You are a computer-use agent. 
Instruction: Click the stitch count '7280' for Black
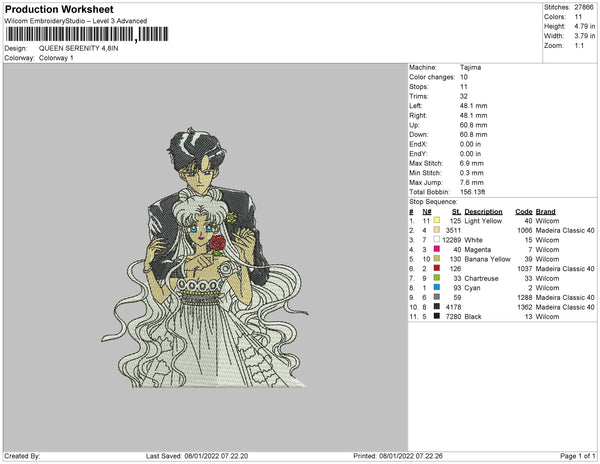[453, 316]
